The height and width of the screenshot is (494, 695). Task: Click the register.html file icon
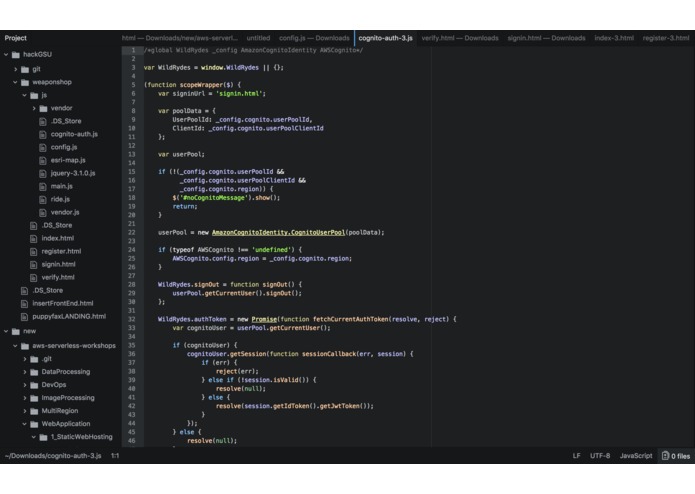[x=33, y=251]
